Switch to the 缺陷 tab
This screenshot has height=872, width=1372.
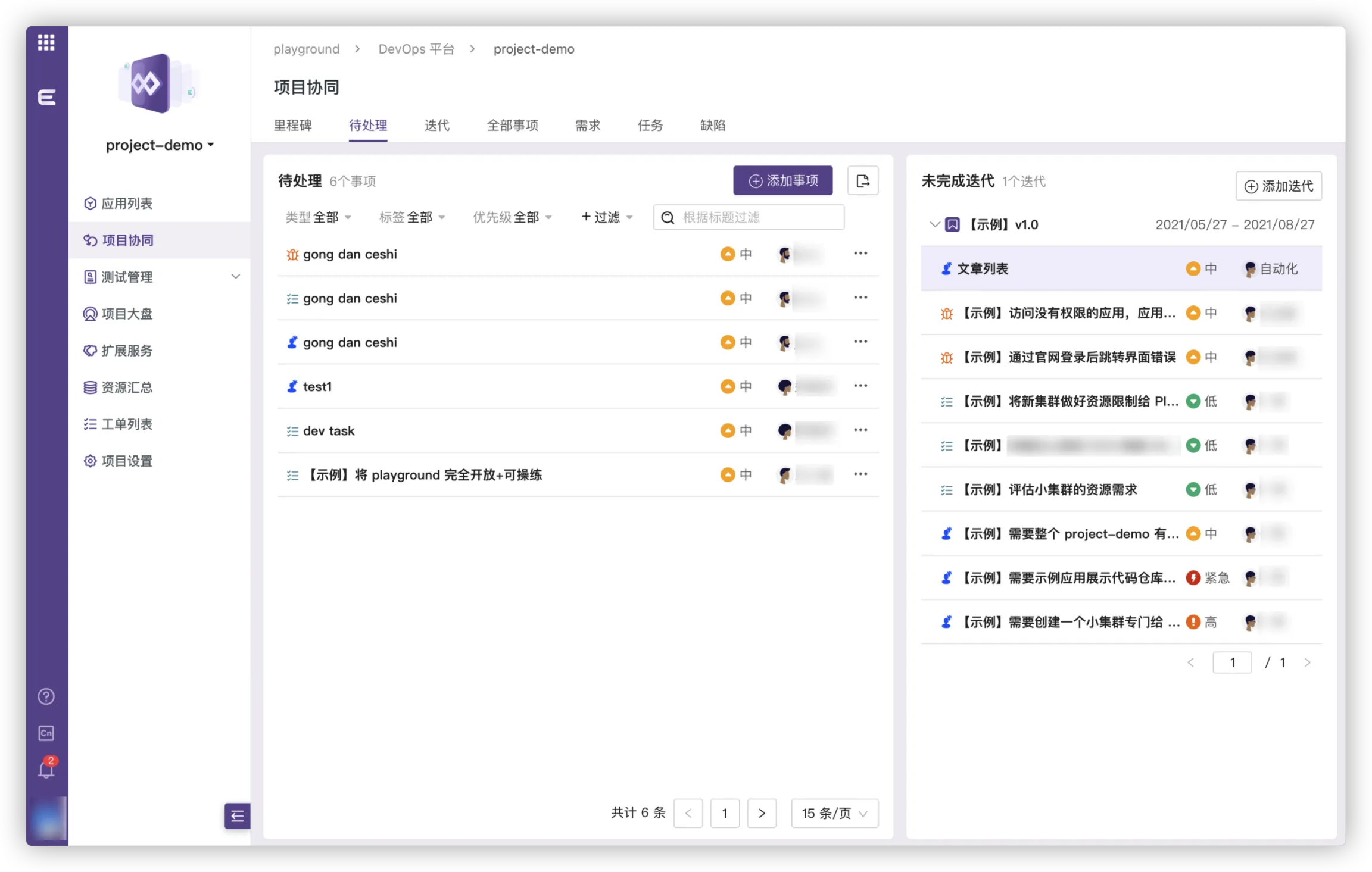coord(712,126)
